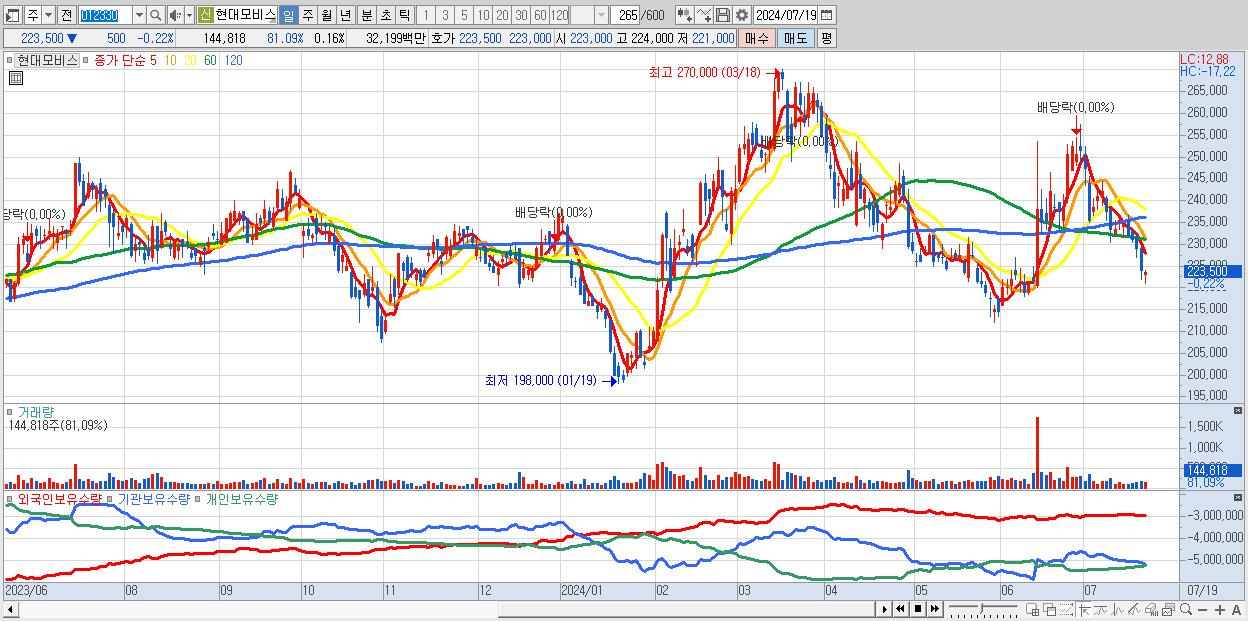Click the date field 2024/07/19
Image resolution: width=1248 pixels, height=621 pixels.
click(x=785, y=15)
